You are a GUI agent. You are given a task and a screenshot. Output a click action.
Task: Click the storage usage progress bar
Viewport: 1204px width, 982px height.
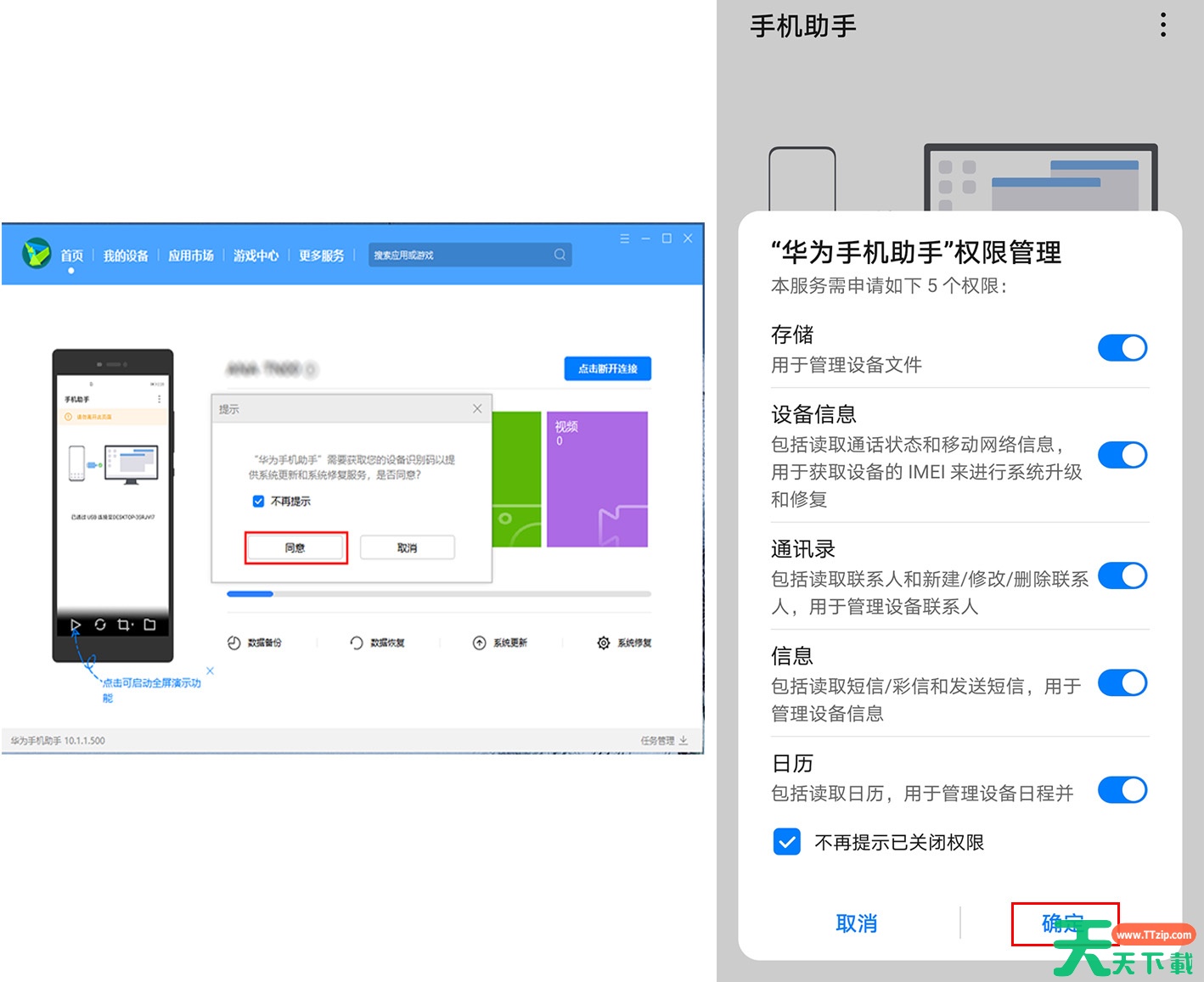tap(438, 594)
